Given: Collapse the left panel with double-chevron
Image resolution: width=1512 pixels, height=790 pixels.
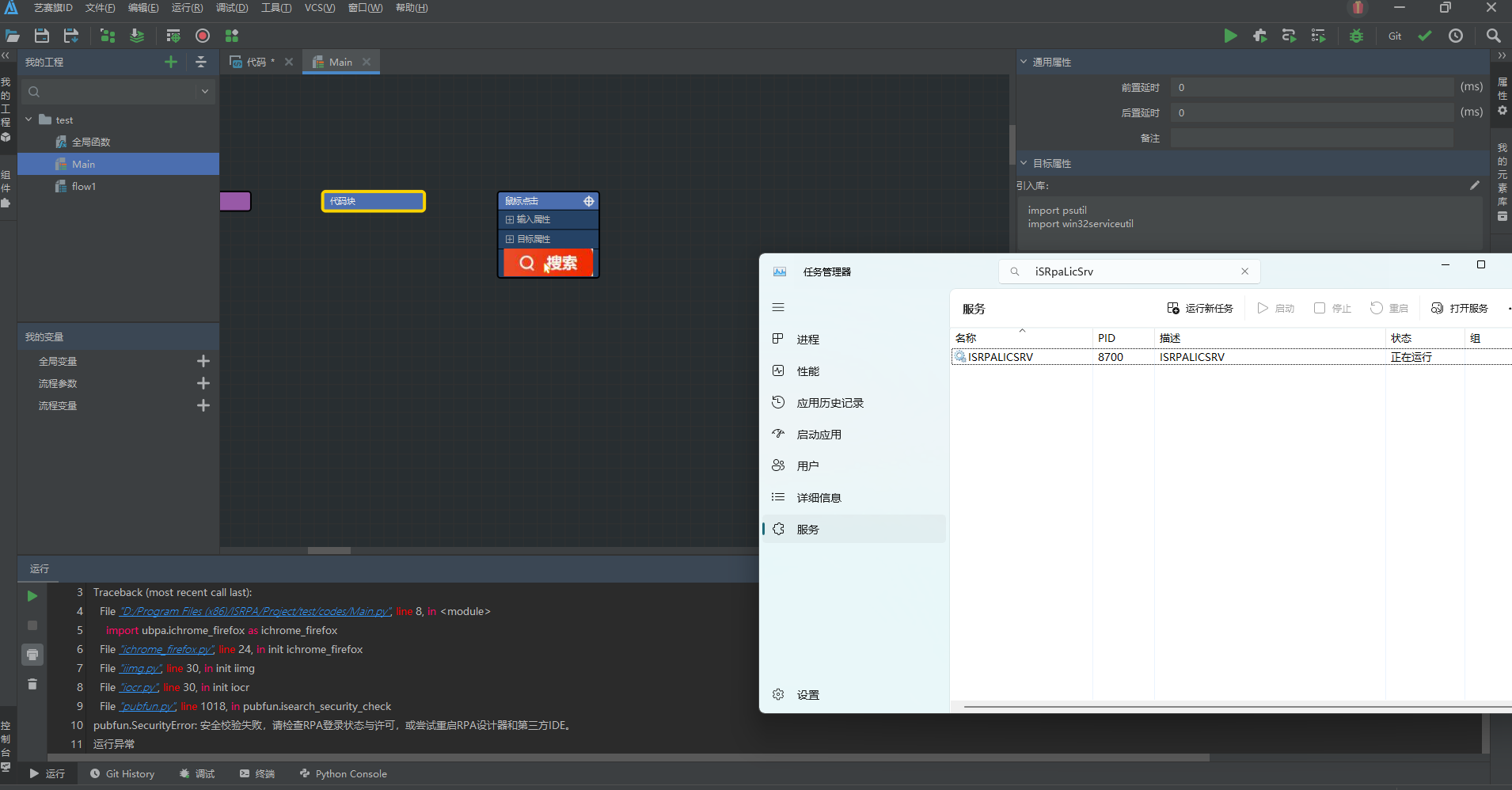Looking at the screenshot, I should (x=6, y=55).
